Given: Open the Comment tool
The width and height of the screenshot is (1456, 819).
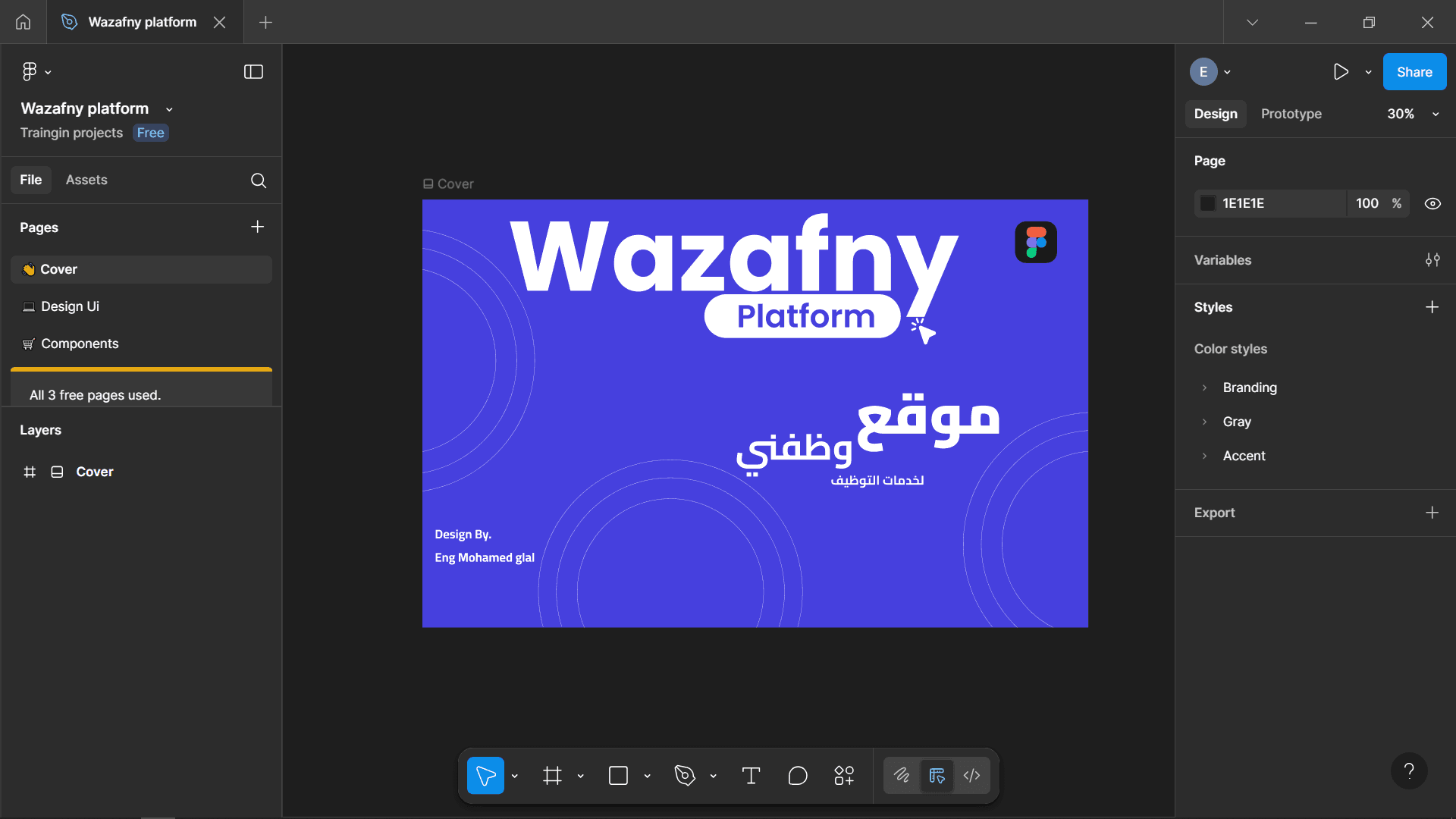Looking at the screenshot, I should tap(798, 775).
